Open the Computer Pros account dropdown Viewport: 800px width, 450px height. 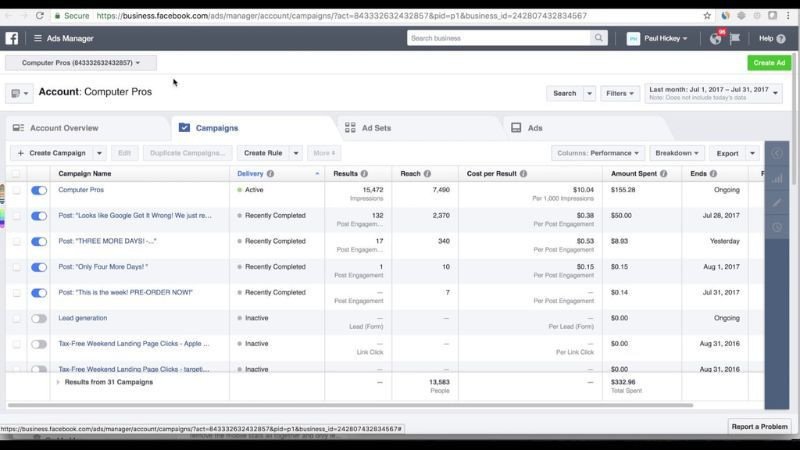tap(81, 63)
